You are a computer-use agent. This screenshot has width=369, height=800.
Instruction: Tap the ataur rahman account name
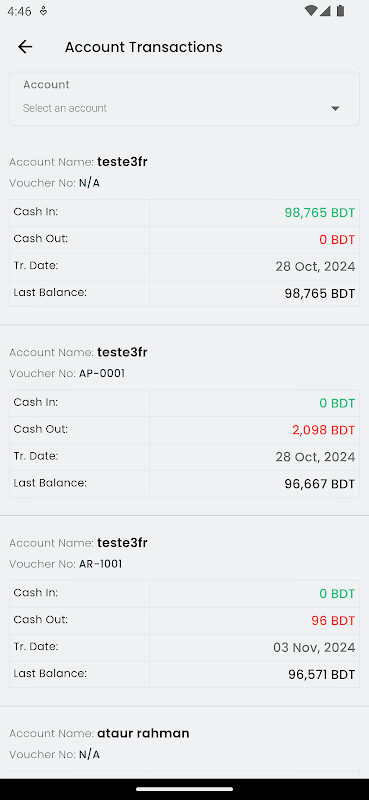point(143,733)
